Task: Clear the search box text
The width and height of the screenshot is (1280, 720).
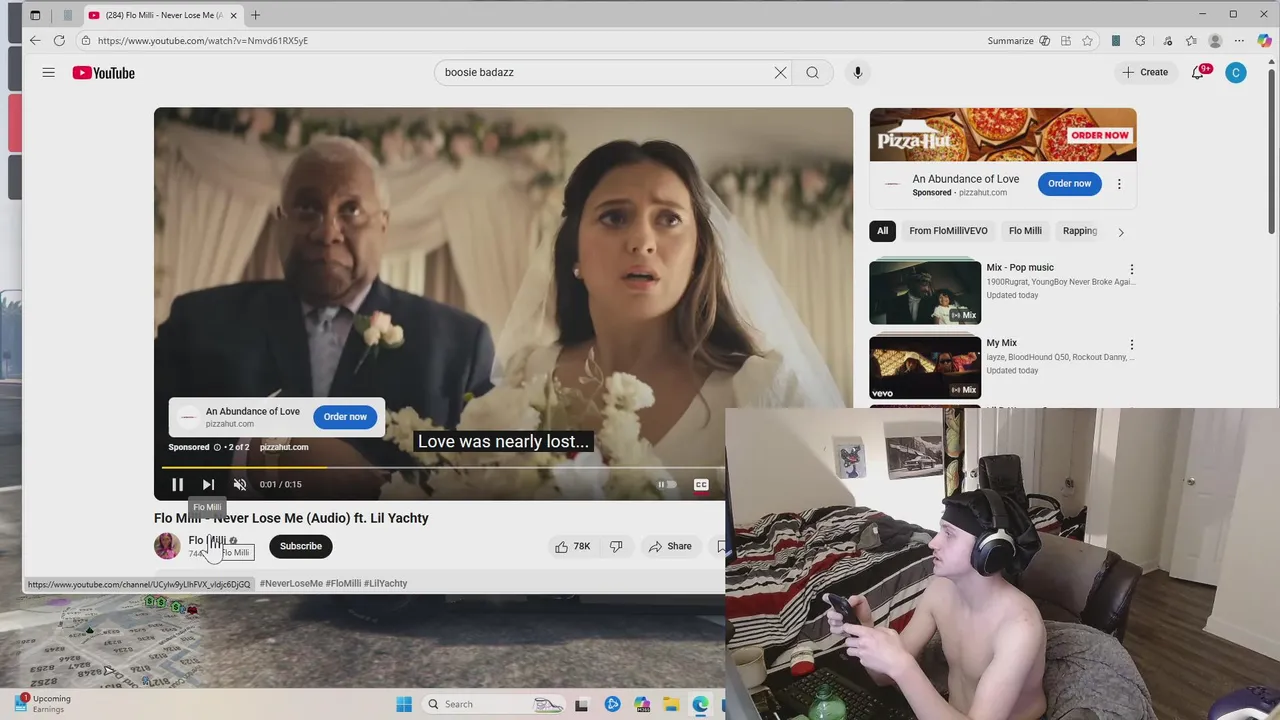Action: [780, 72]
